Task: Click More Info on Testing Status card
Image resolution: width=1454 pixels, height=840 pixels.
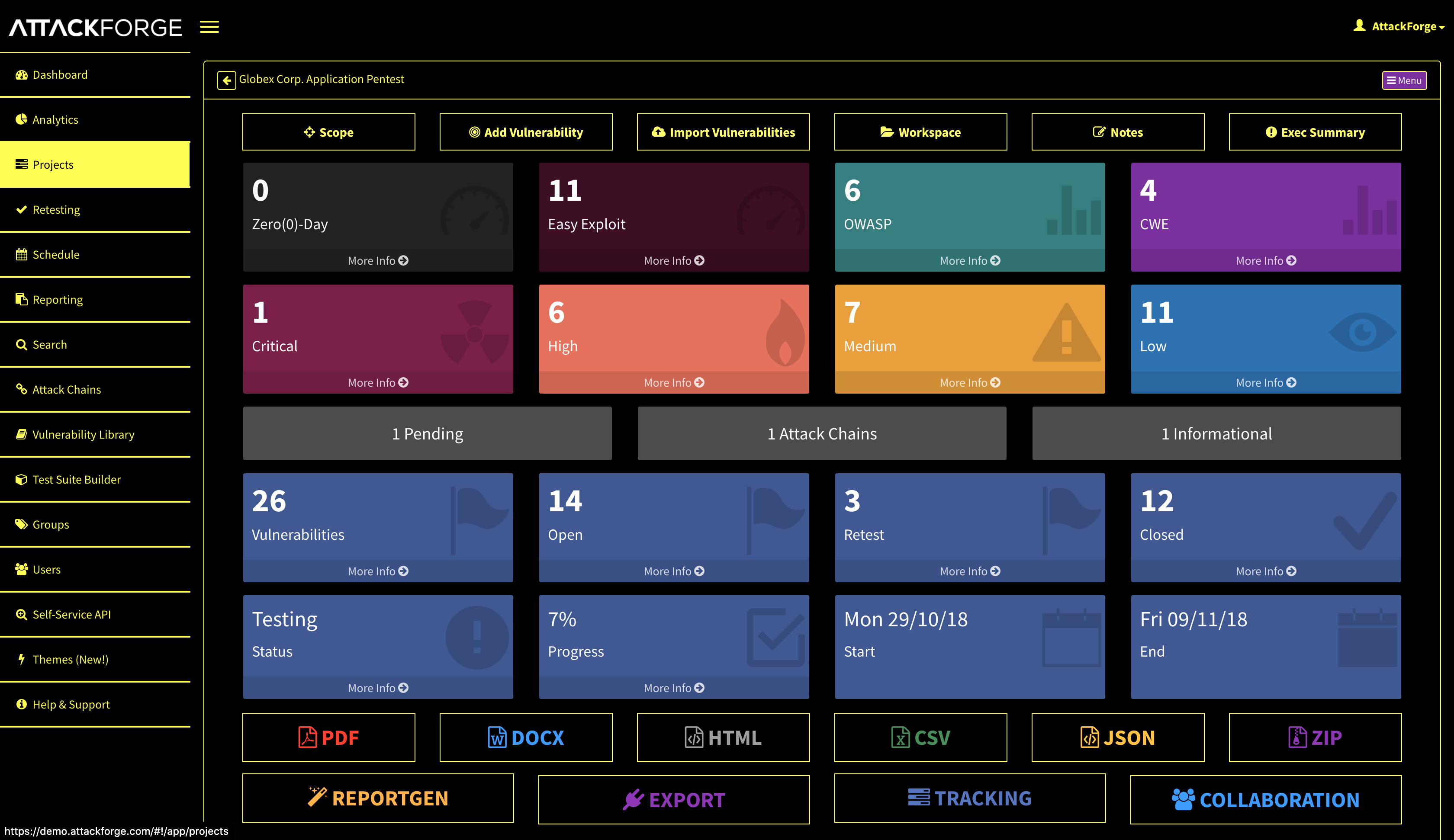Action: coord(378,688)
